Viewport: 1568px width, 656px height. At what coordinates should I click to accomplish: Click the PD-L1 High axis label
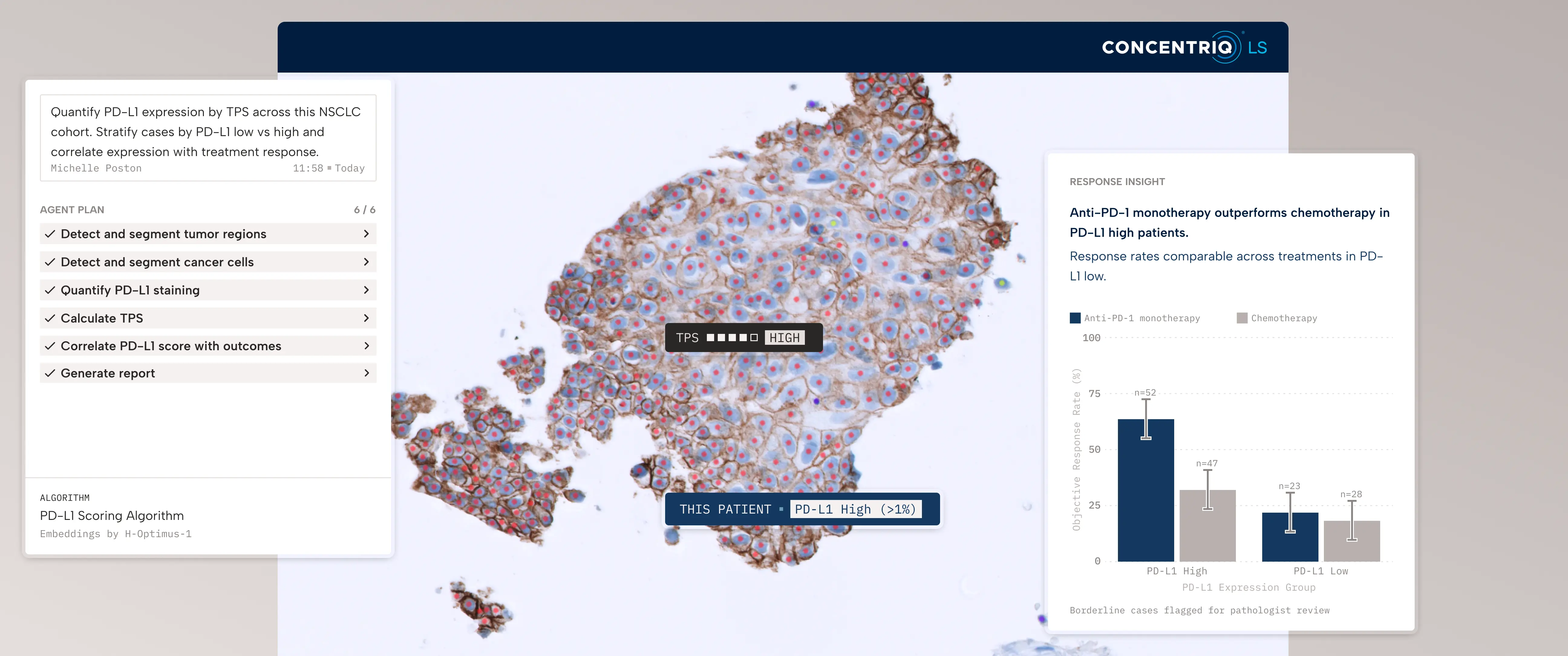pyautogui.click(x=1177, y=571)
